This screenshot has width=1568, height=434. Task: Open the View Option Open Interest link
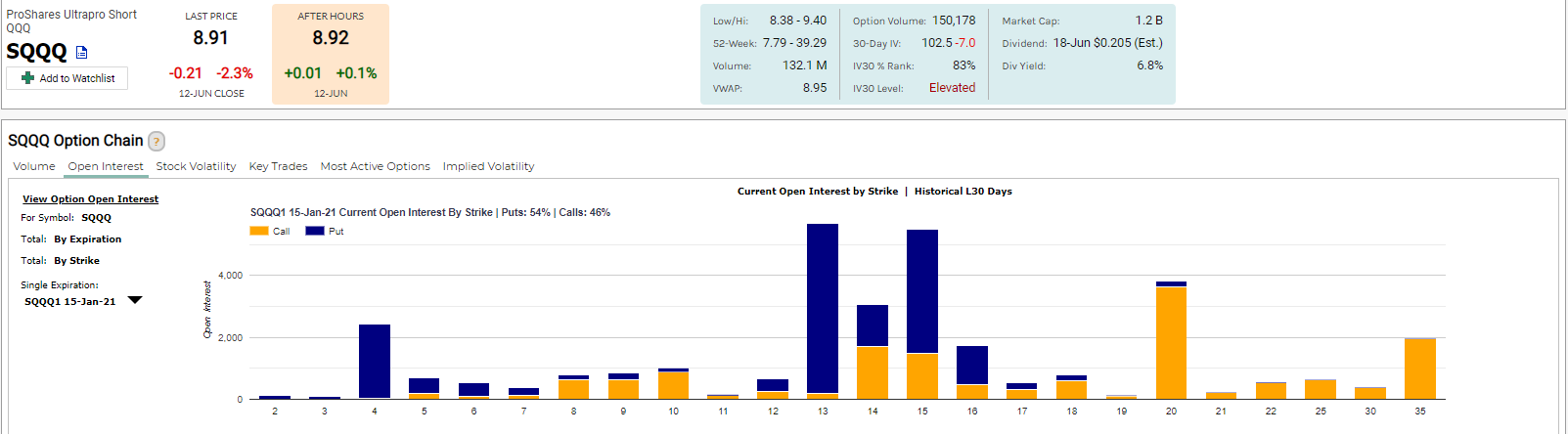pyautogui.click(x=90, y=199)
